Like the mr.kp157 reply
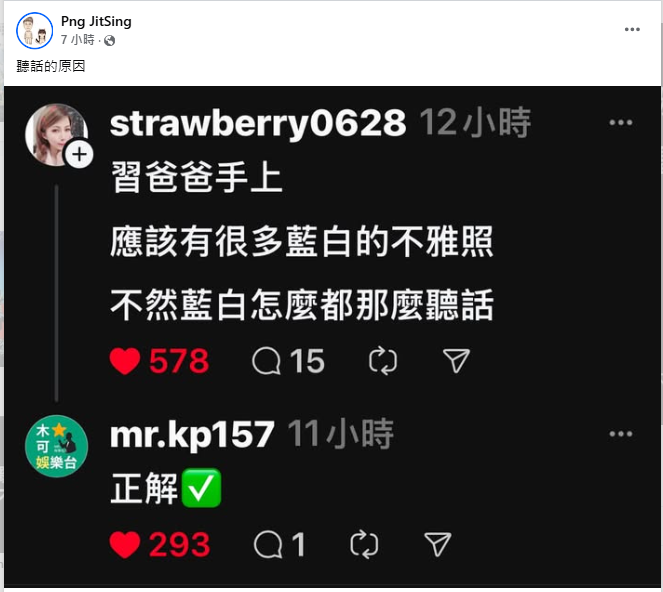663x592 pixels. pyautogui.click(x=125, y=545)
